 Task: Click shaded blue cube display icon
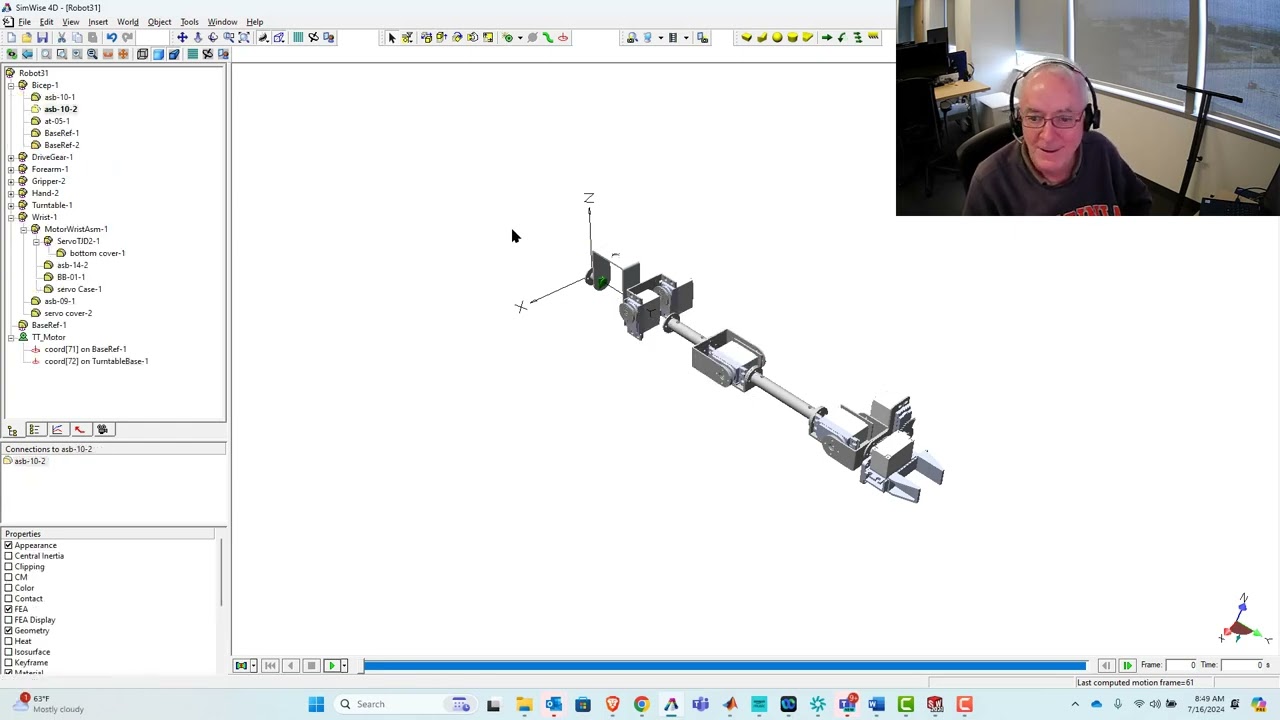point(158,54)
